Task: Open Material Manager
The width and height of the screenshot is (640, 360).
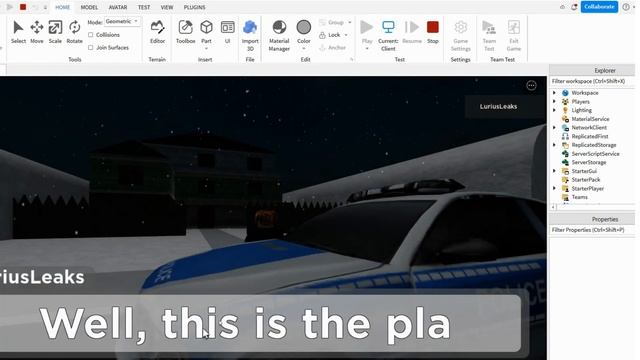Action: (x=279, y=36)
